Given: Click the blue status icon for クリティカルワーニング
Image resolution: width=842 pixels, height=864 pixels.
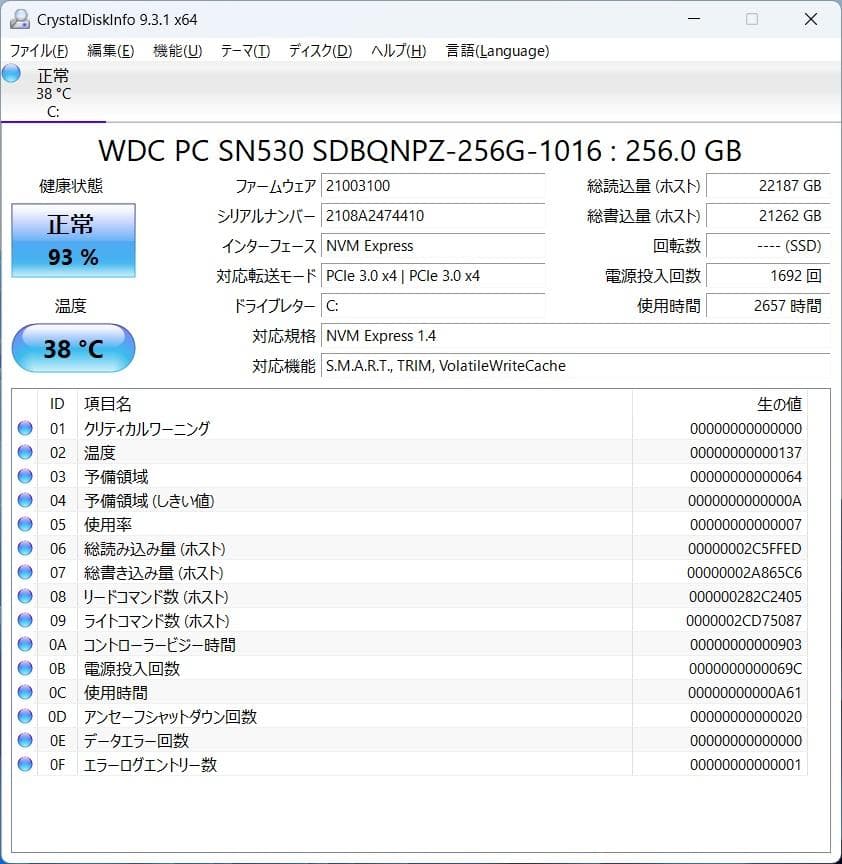Looking at the screenshot, I should 25,428.
